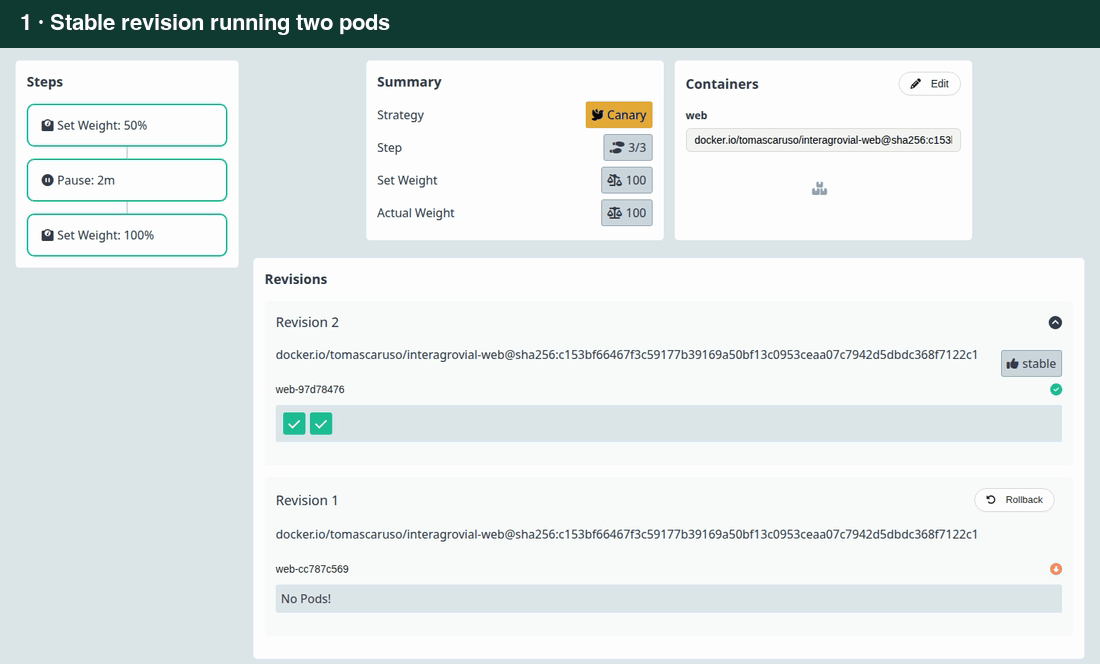This screenshot has height=664, width=1100.
Task: Click the second healthy pod checkmark
Action: pos(321,424)
